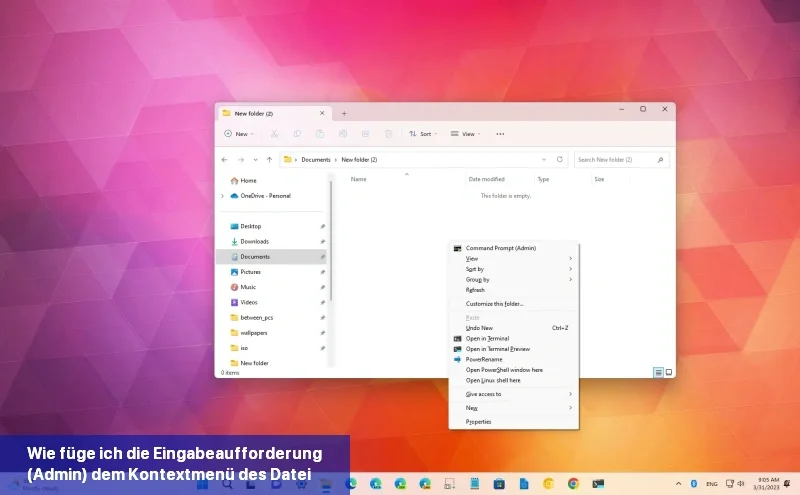800x495 pixels.
Task: Add a new tab with the plus button
Action: tap(344, 113)
